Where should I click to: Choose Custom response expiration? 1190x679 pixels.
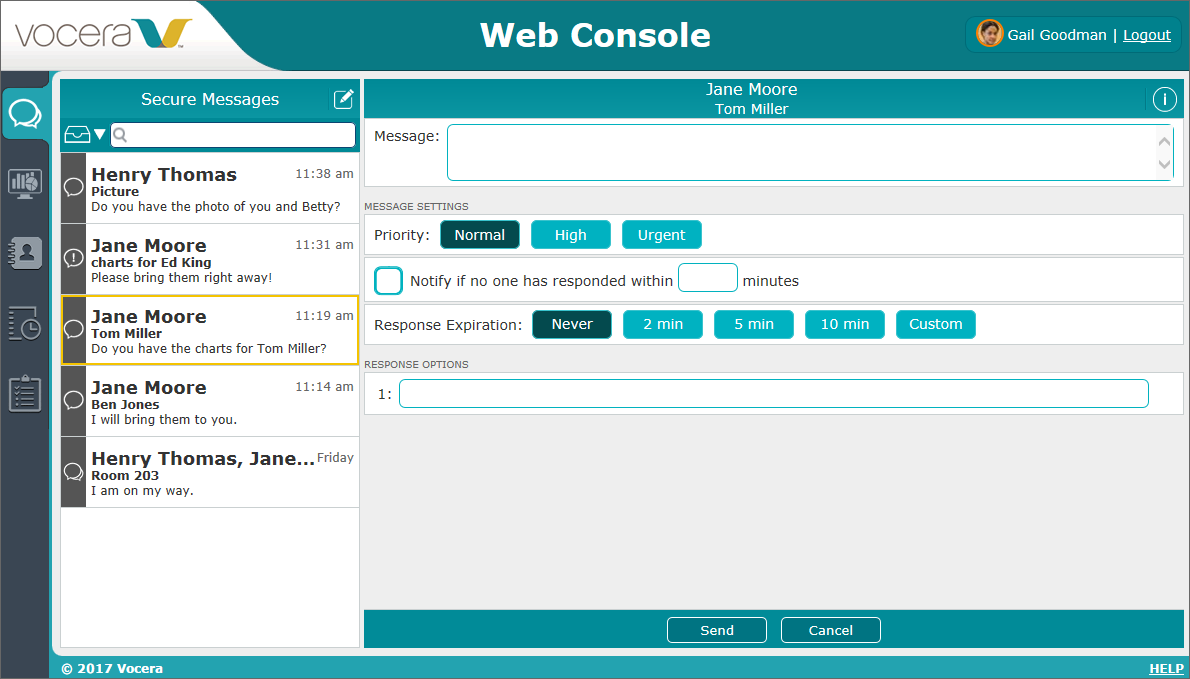coord(936,324)
